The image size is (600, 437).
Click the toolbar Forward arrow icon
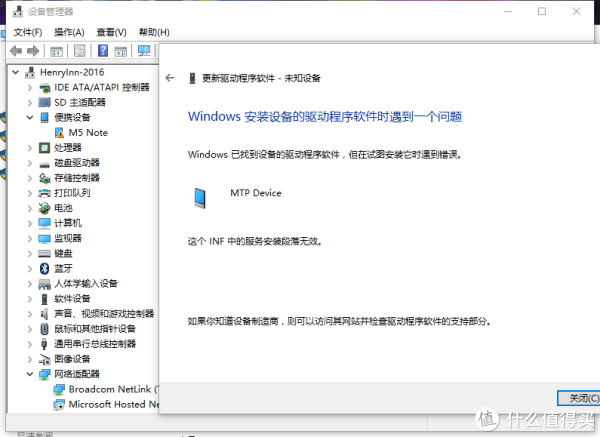[x=33, y=51]
